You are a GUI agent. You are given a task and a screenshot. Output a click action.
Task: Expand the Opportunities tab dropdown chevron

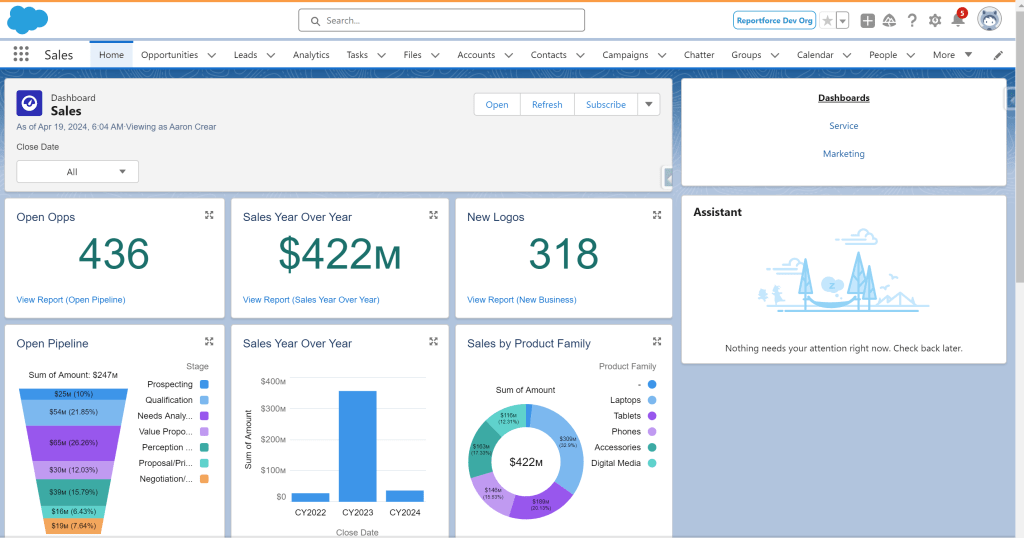(211, 56)
